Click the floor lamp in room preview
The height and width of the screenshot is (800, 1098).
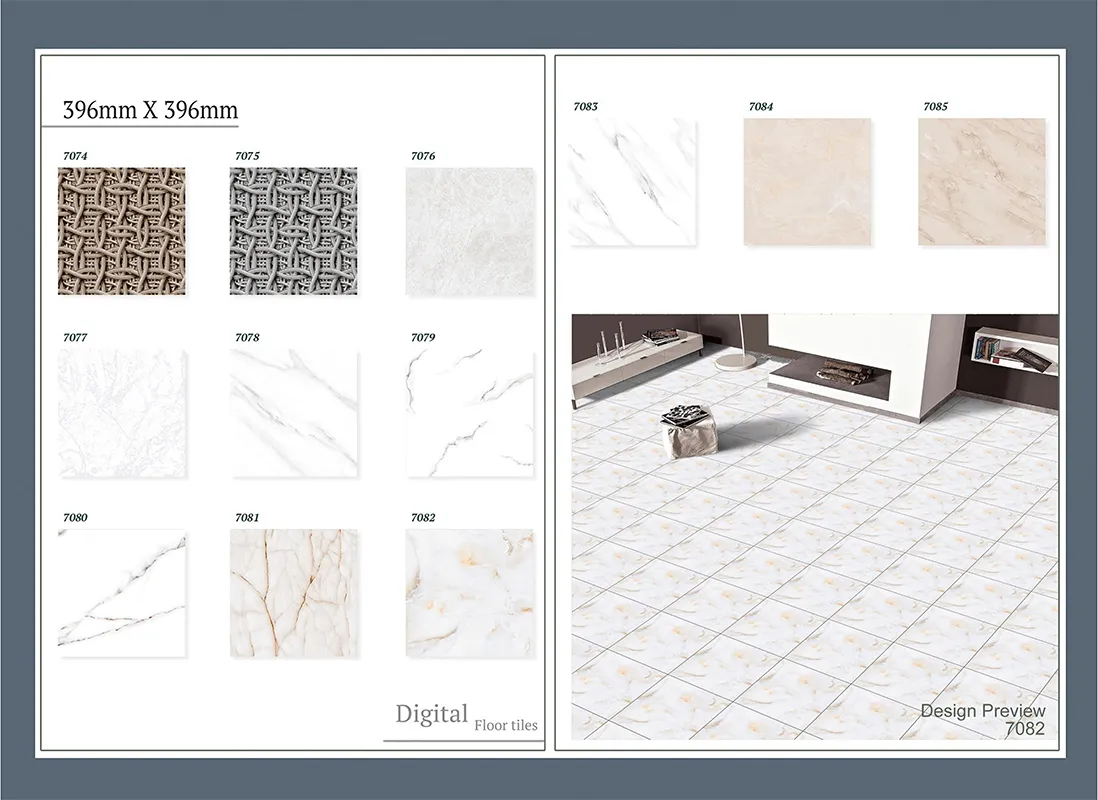(x=739, y=342)
